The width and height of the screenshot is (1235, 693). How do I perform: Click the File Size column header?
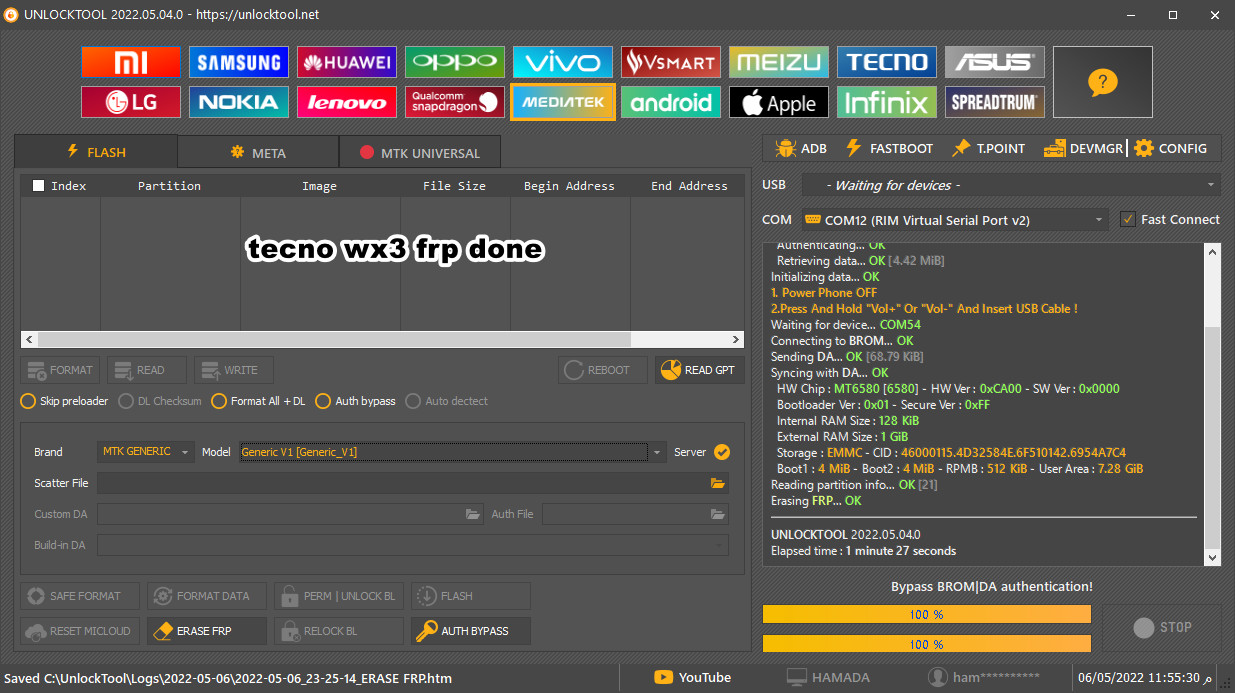tap(454, 186)
